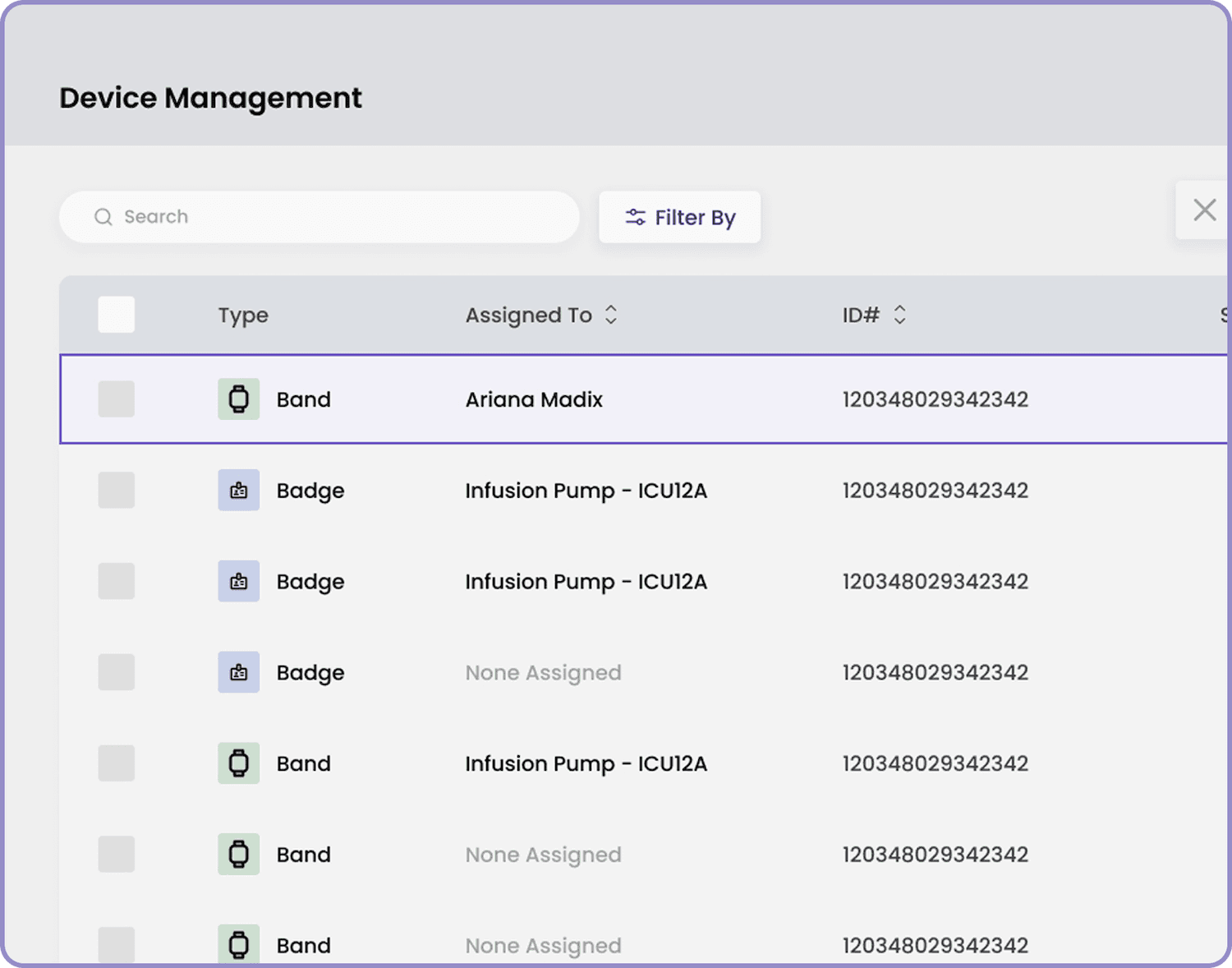Click the Badge label in None Assigned row
Screen dimensions: 1232x968
[x=310, y=673]
